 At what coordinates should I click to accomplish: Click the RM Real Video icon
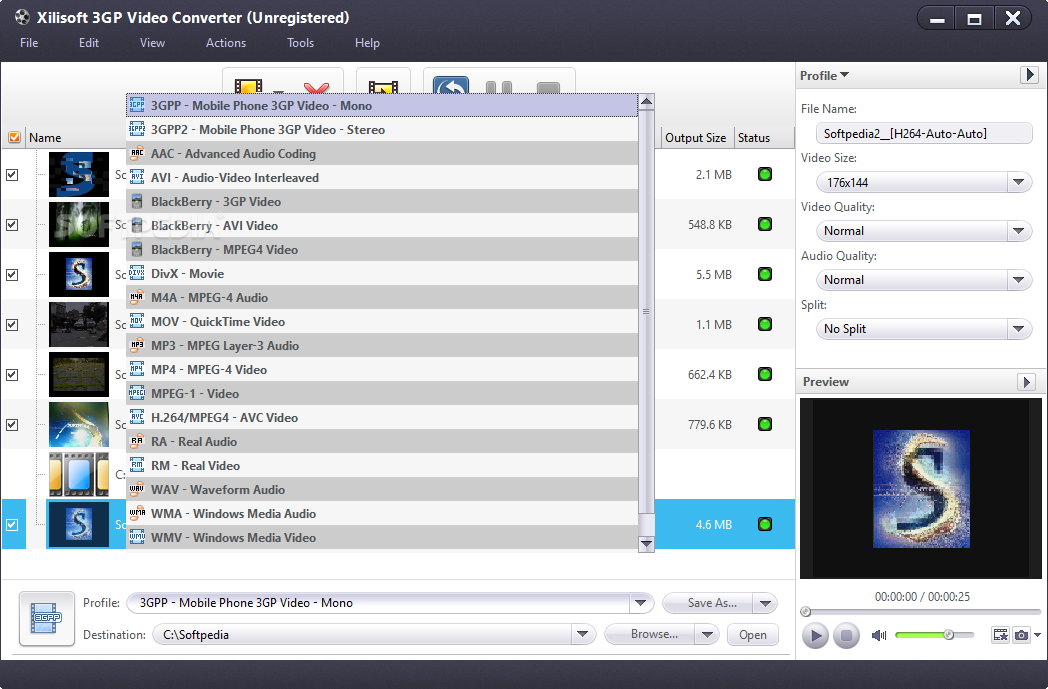[x=137, y=466]
